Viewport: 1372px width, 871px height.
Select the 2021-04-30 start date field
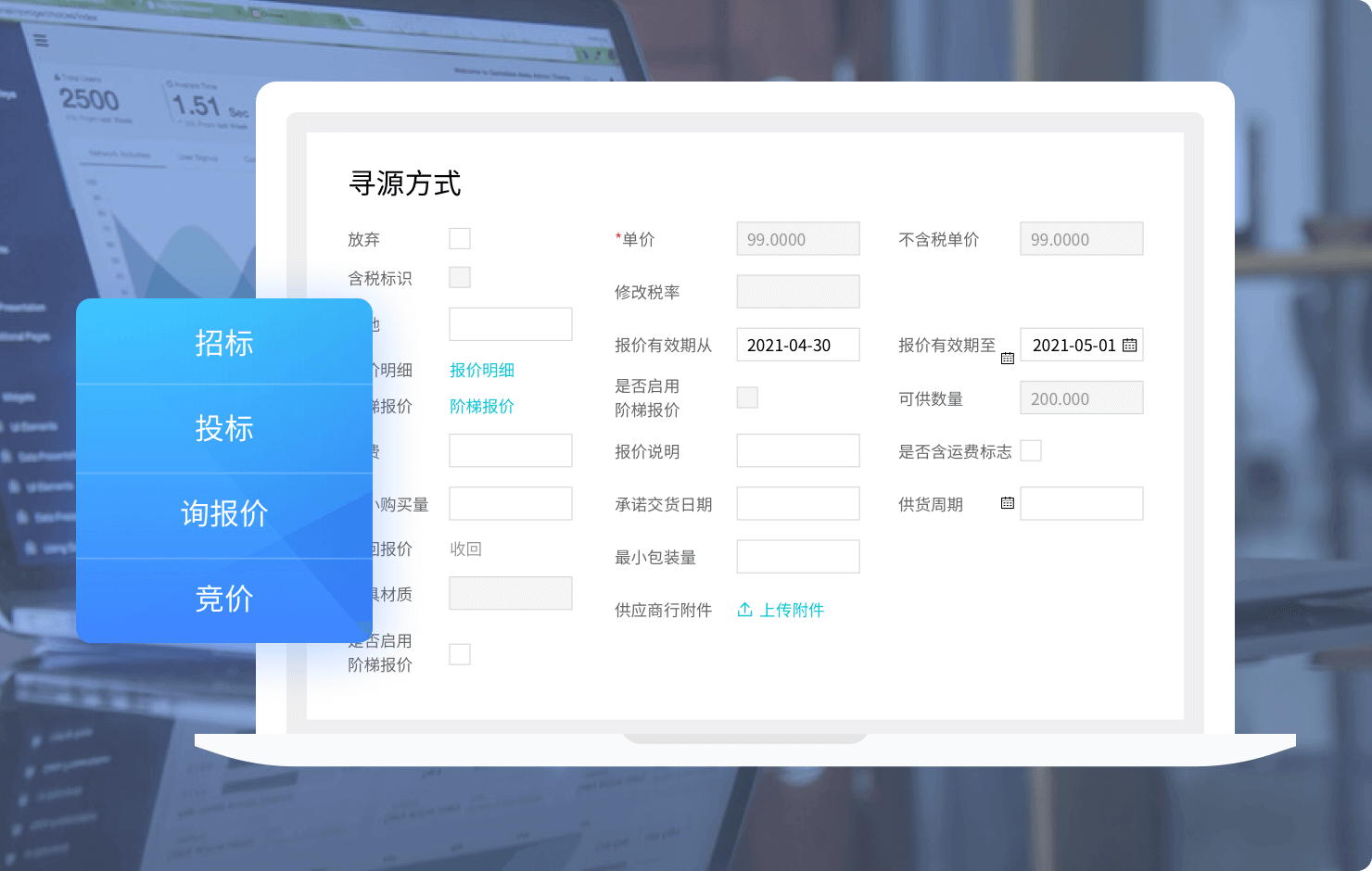(797, 345)
